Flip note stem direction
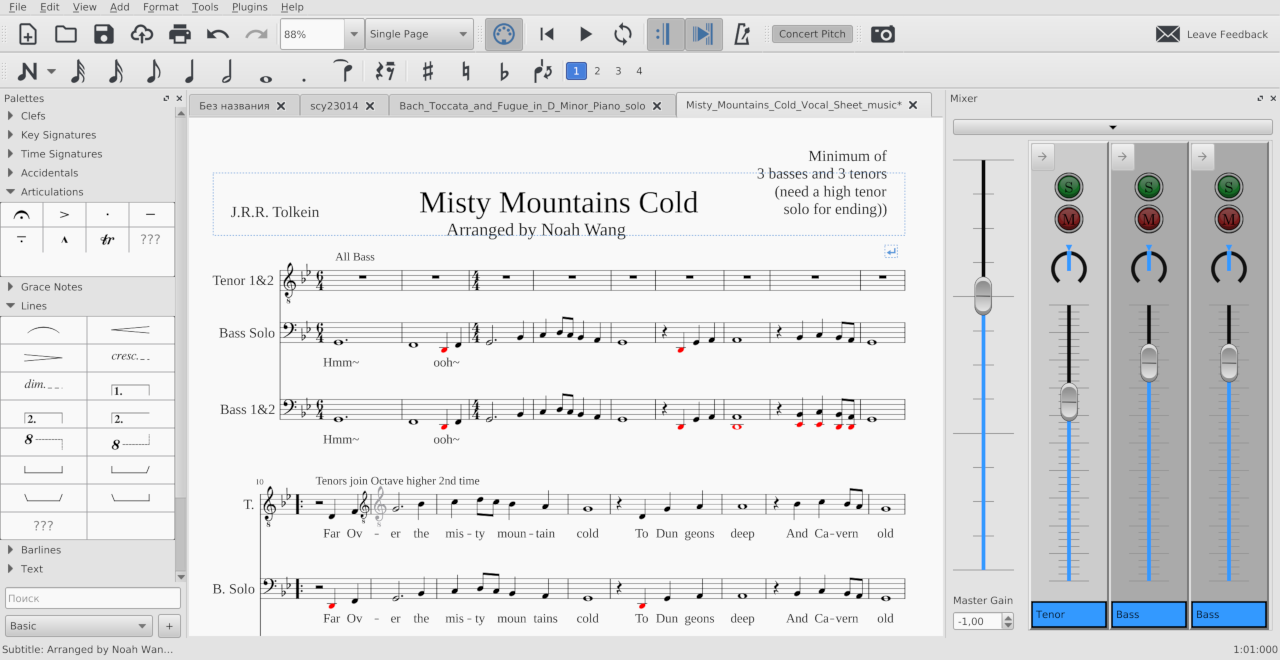Image resolution: width=1280 pixels, height=660 pixels. point(543,71)
